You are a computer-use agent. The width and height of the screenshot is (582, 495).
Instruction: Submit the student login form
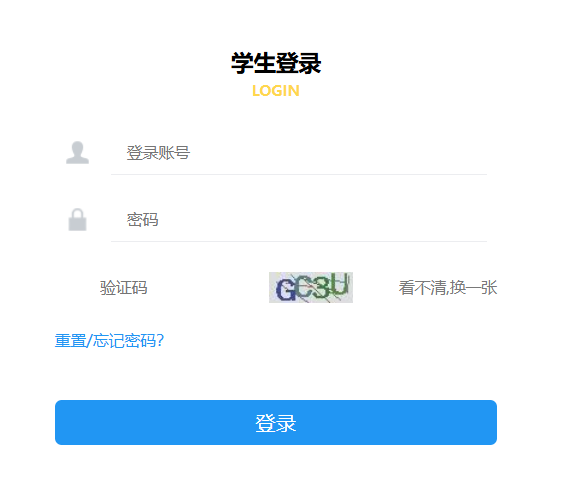point(276,422)
